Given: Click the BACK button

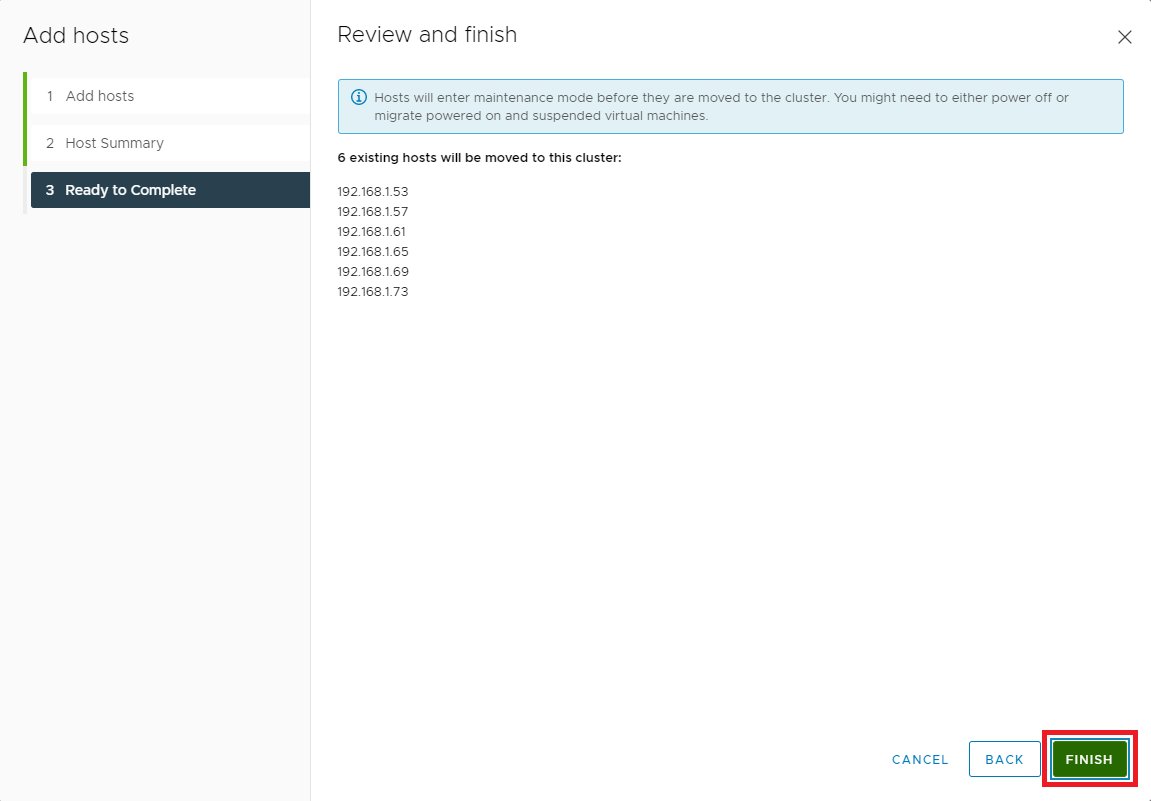Looking at the screenshot, I should click(1004, 759).
